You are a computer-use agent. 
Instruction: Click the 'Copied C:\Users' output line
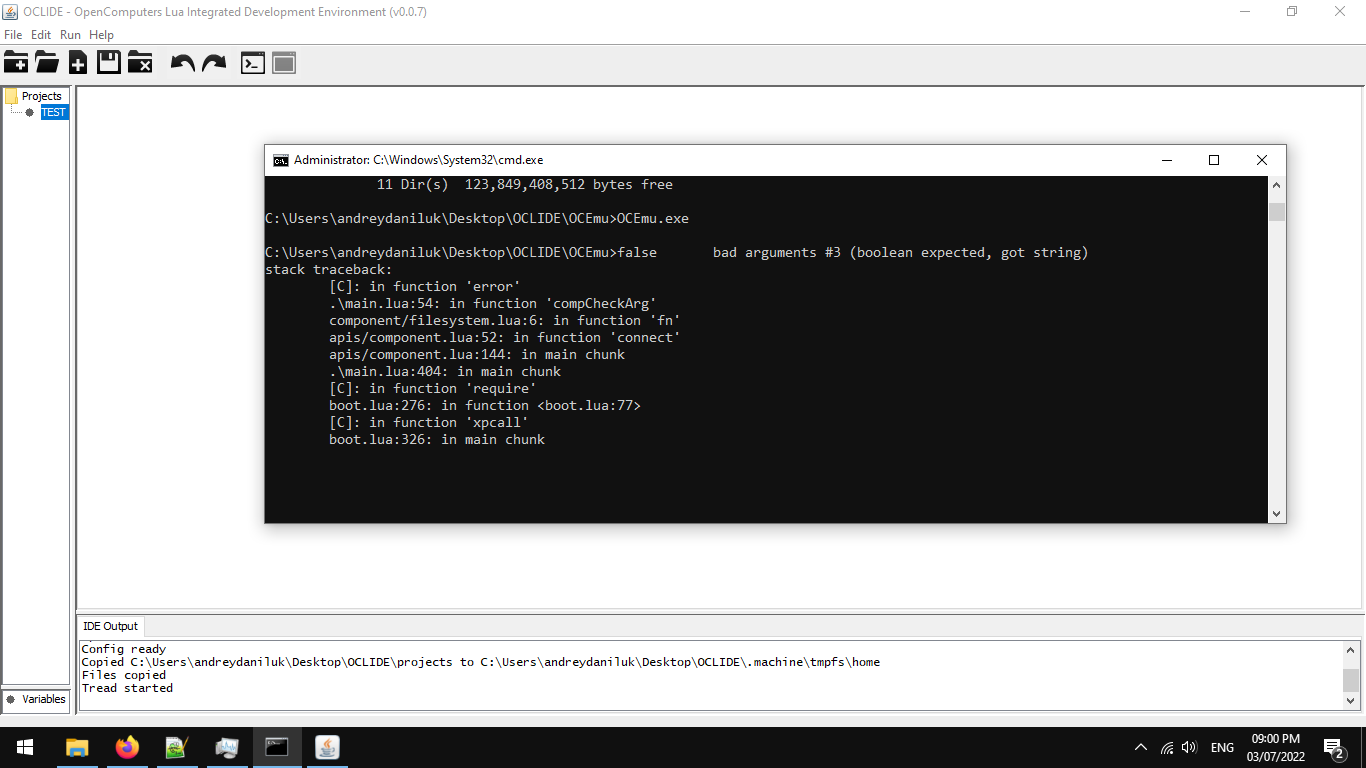[481, 662]
